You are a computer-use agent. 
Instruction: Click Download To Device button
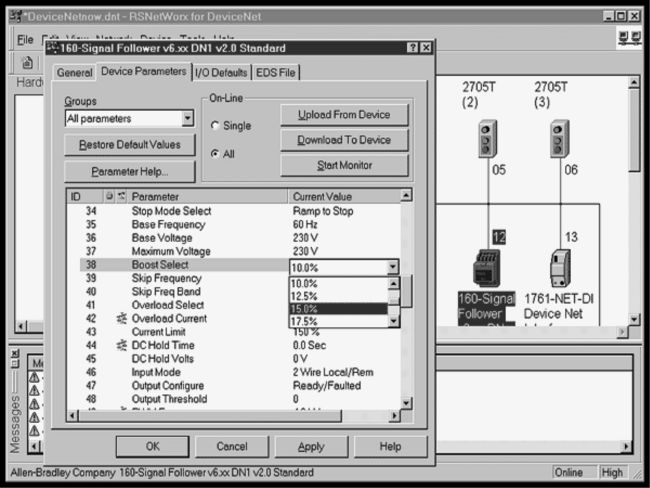[x=344, y=140]
